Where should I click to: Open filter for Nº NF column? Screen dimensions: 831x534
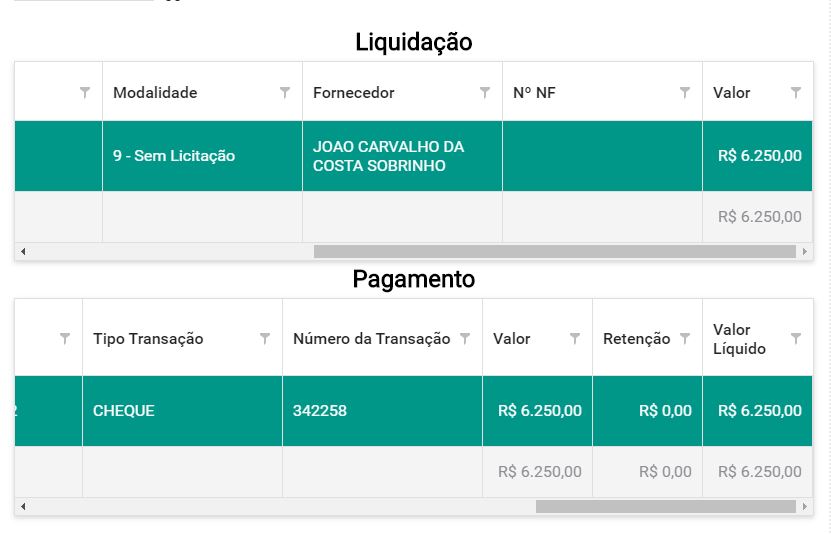[685, 93]
